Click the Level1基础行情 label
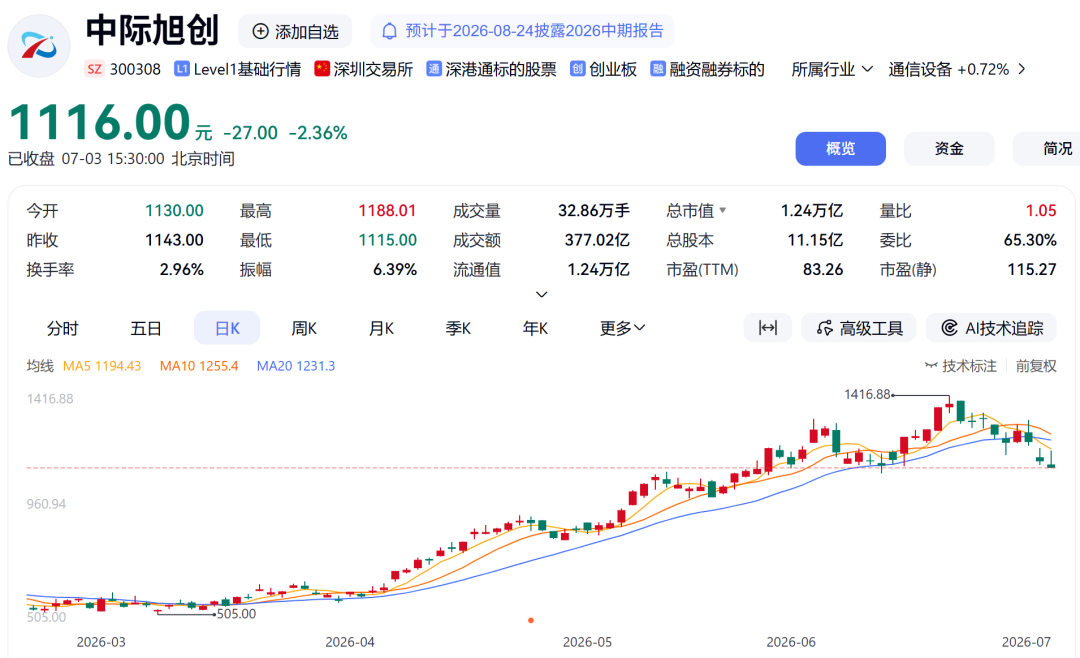1080x658 pixels. 247,69
